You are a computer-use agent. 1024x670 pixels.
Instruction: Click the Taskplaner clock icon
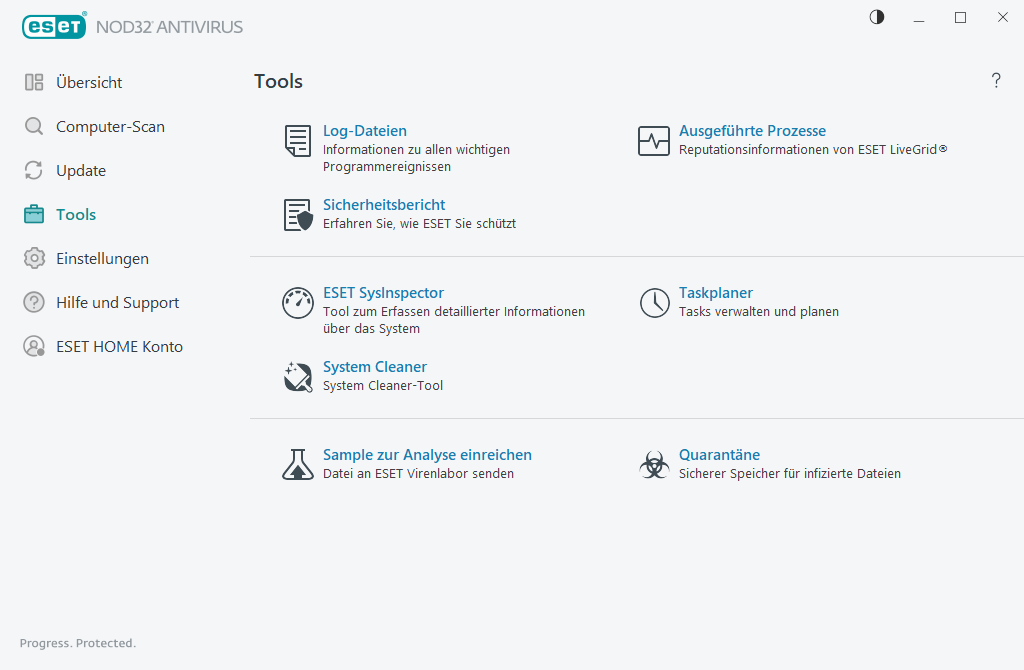click(x=654, y=303)
